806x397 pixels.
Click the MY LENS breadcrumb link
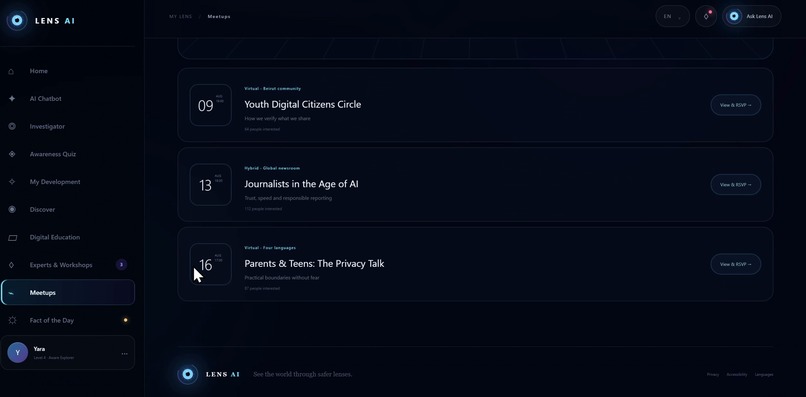click(x=180, y=16)
